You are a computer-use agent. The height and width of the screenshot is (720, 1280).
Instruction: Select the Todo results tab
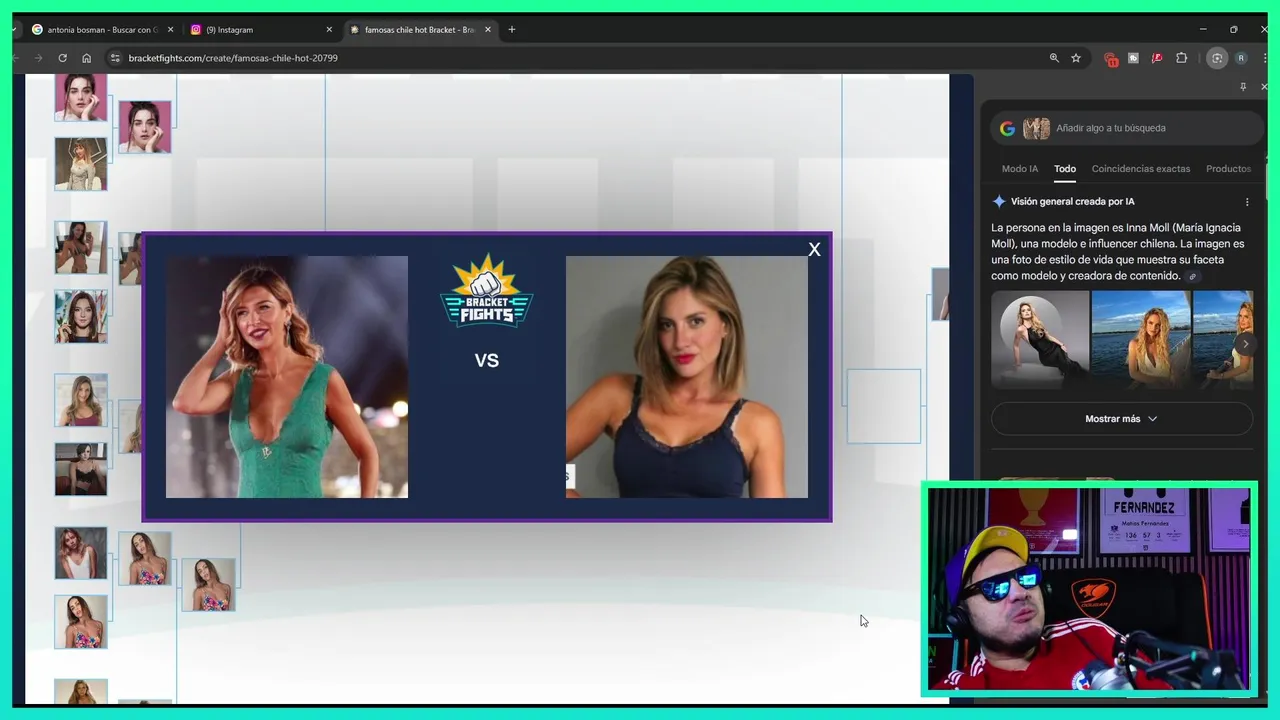(x=1065, y=169)
